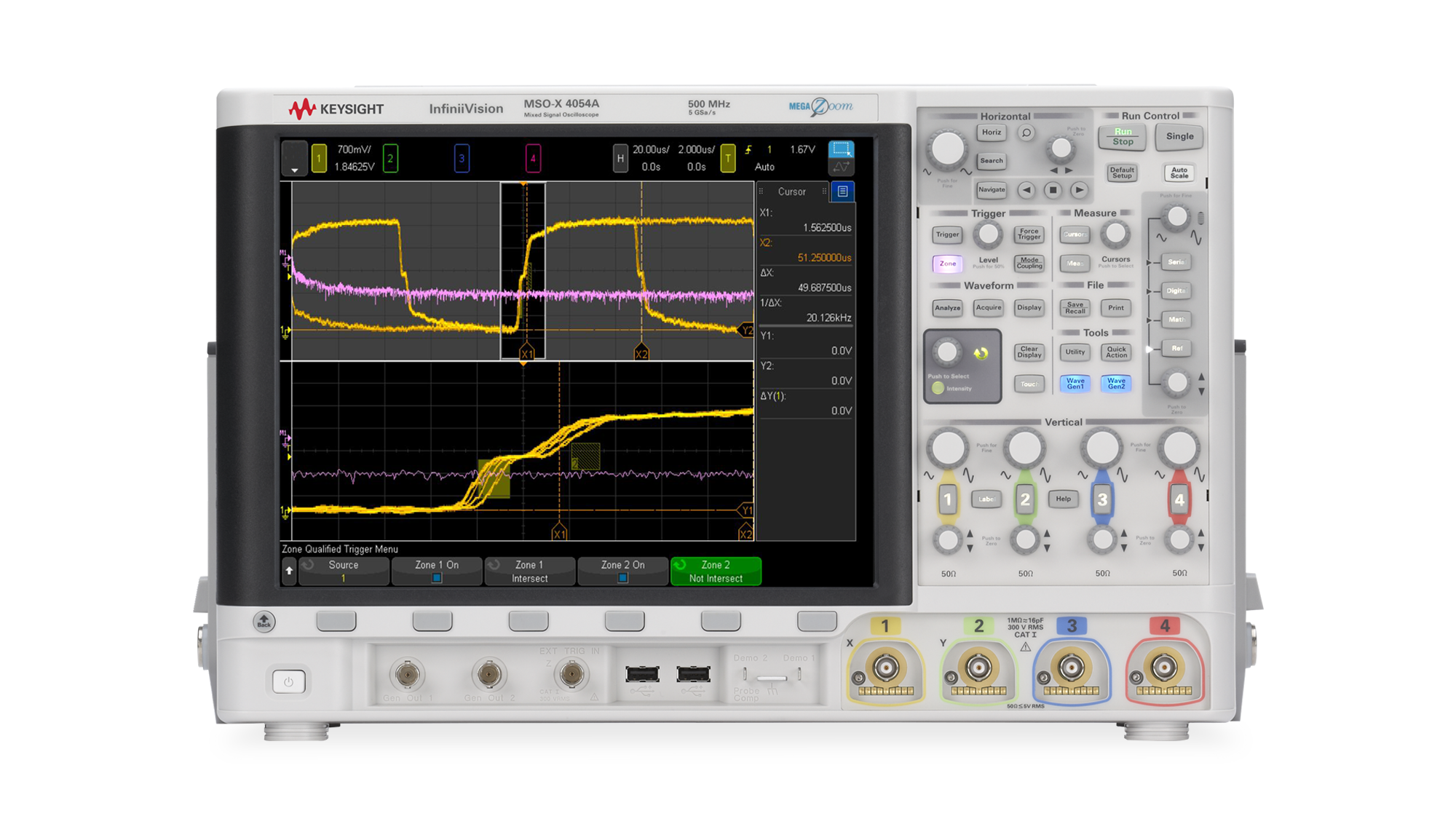Push the Display button
Viewport: 1456px width, 819px height.
point(1029,308)
